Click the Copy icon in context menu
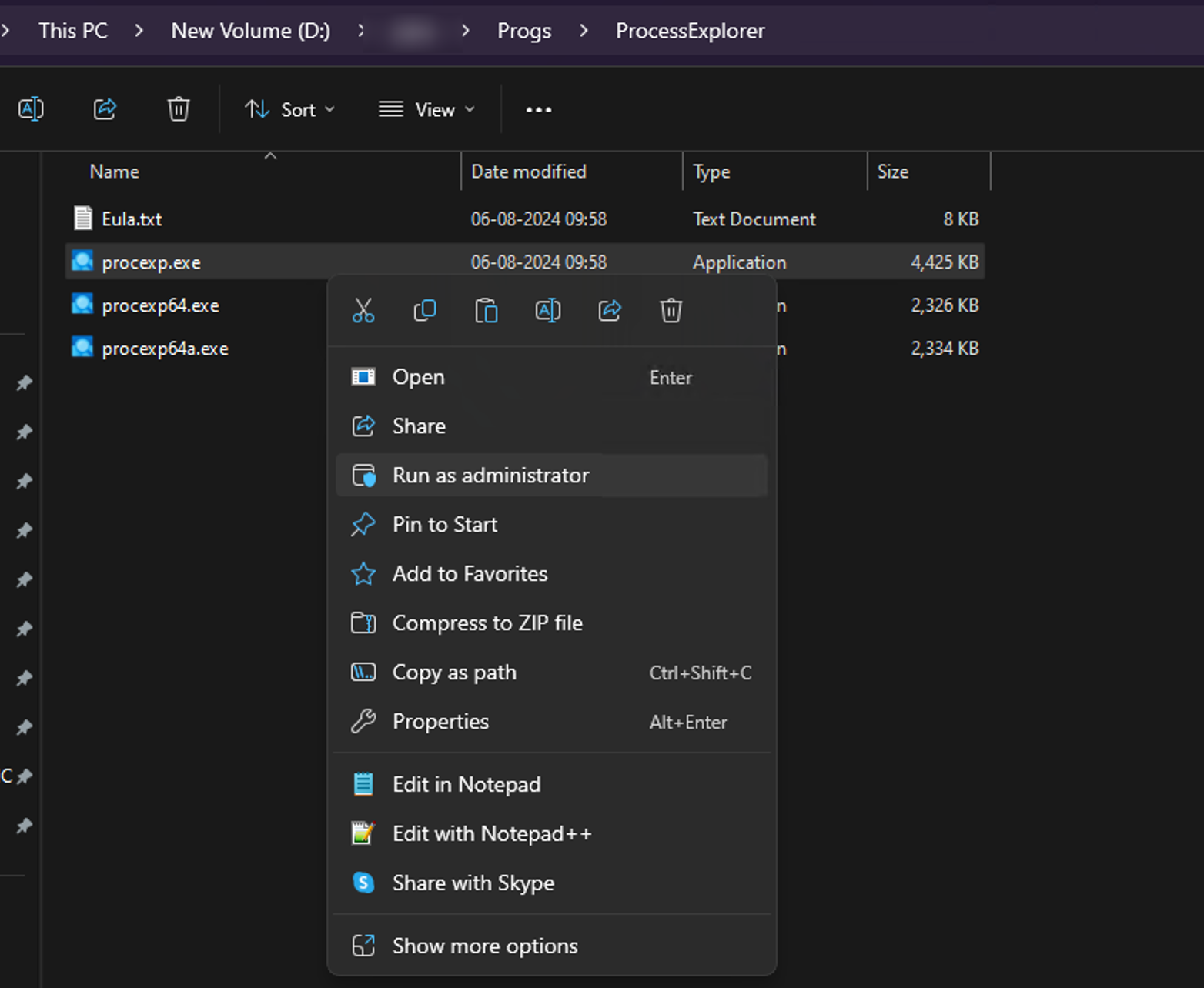Viewport: 1204px width, 988px height. pos(425,311)
